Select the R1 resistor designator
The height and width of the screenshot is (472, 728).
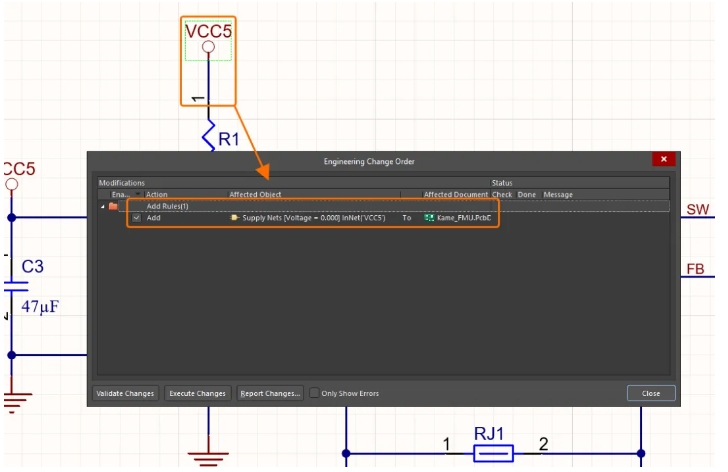pyautogui.click(x=228, y=139)
